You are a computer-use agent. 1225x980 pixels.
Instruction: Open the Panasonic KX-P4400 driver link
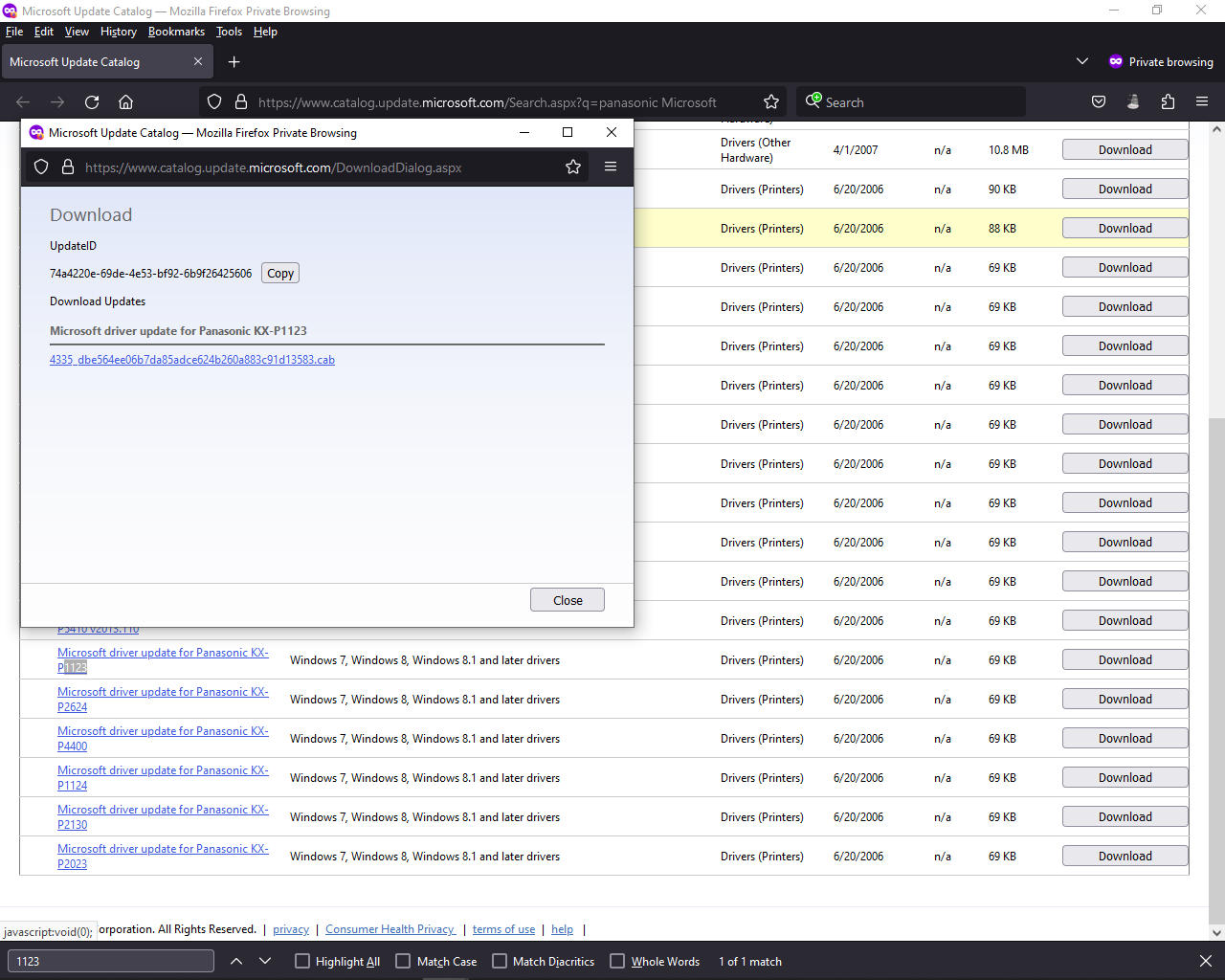point(163,739)
